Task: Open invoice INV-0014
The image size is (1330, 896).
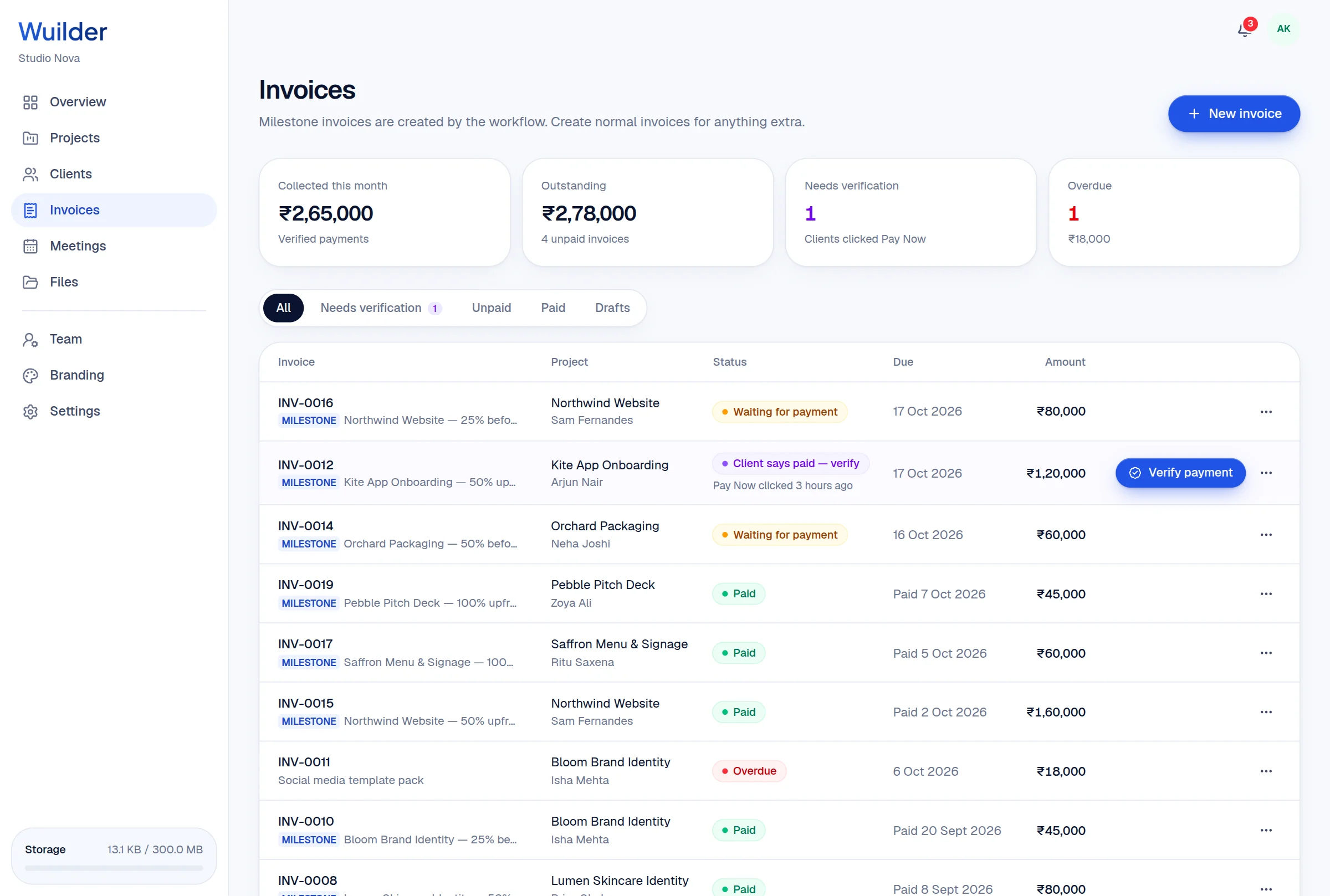Action: [306, 526]
